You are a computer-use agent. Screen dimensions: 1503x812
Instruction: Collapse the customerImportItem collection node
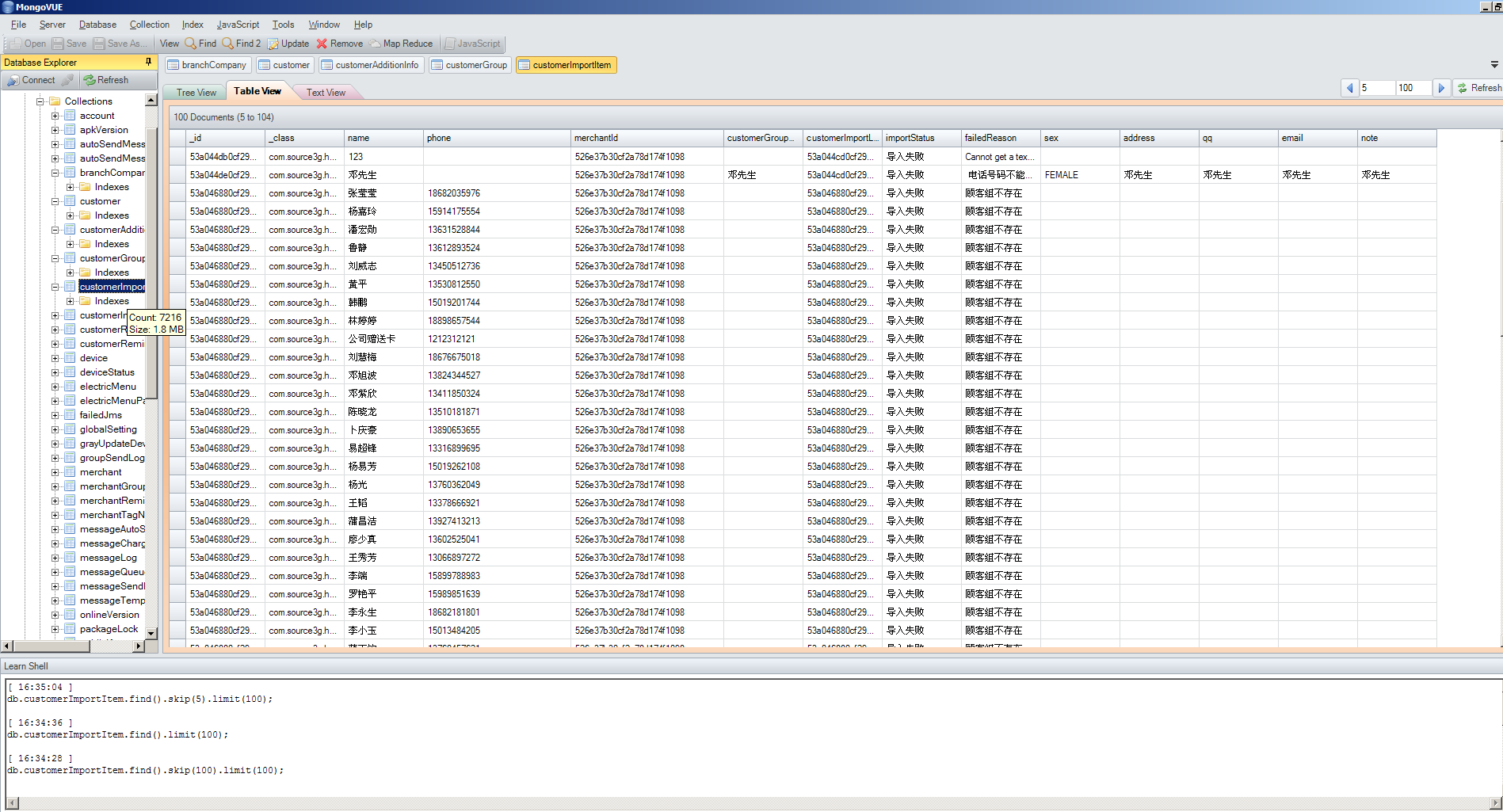pyautogui.click(x=55, y=287)
